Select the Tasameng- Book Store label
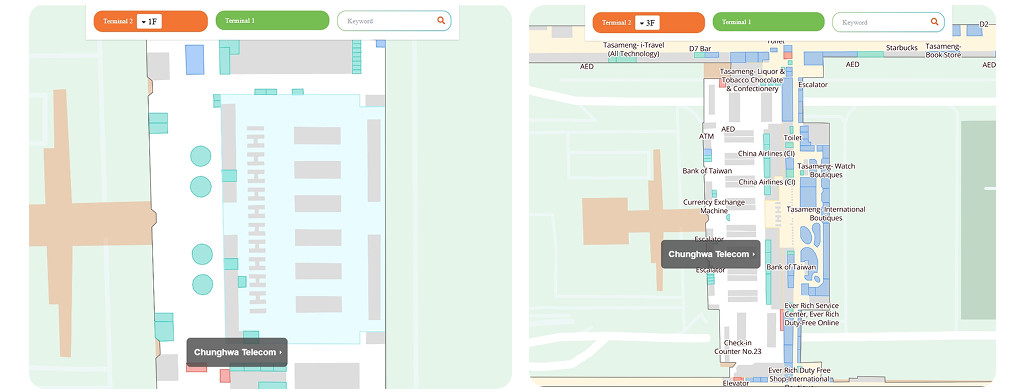Image resolution: width=1024 pixels, height=392 pixels. (944, 51)
